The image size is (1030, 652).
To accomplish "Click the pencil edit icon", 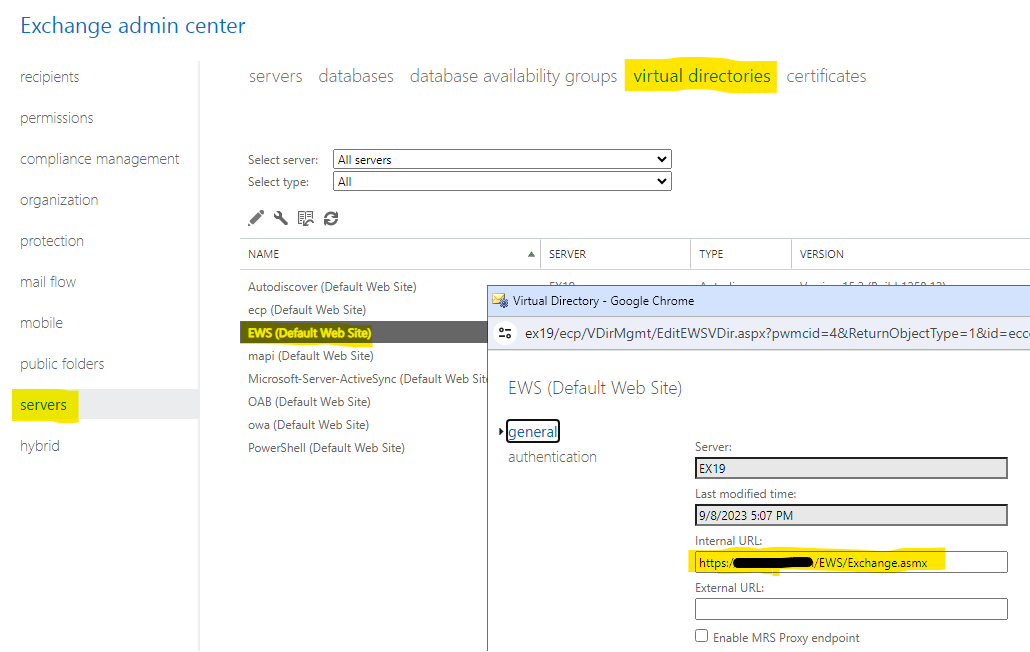I will [256, 218].
